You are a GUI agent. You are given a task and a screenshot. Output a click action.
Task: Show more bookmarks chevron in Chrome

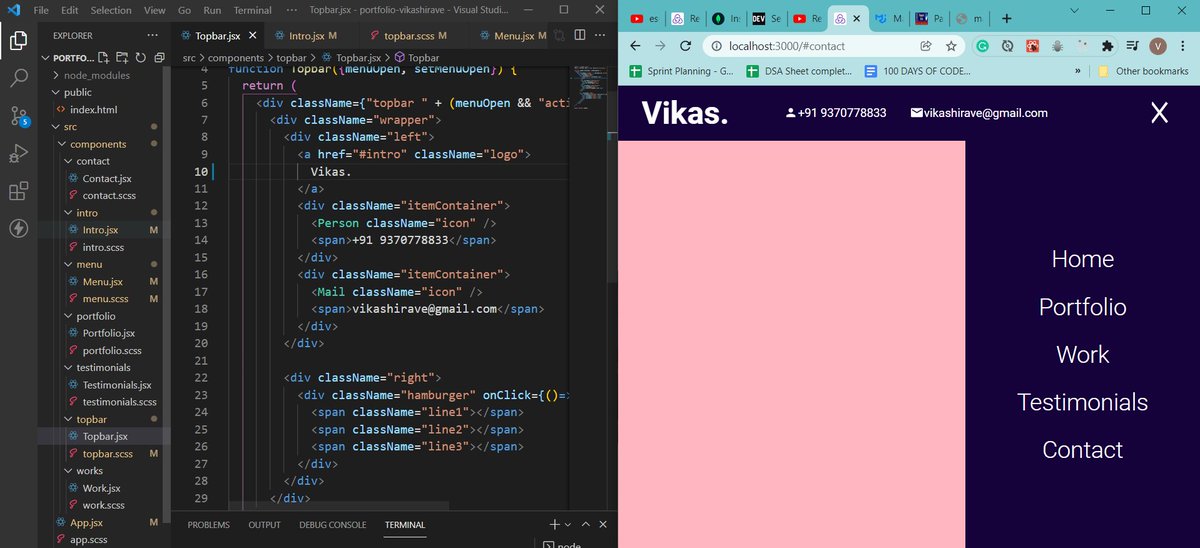[x=1077, y=71]
